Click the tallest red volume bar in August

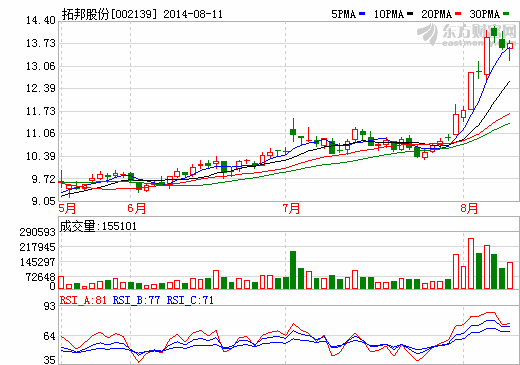coord(471,263)
